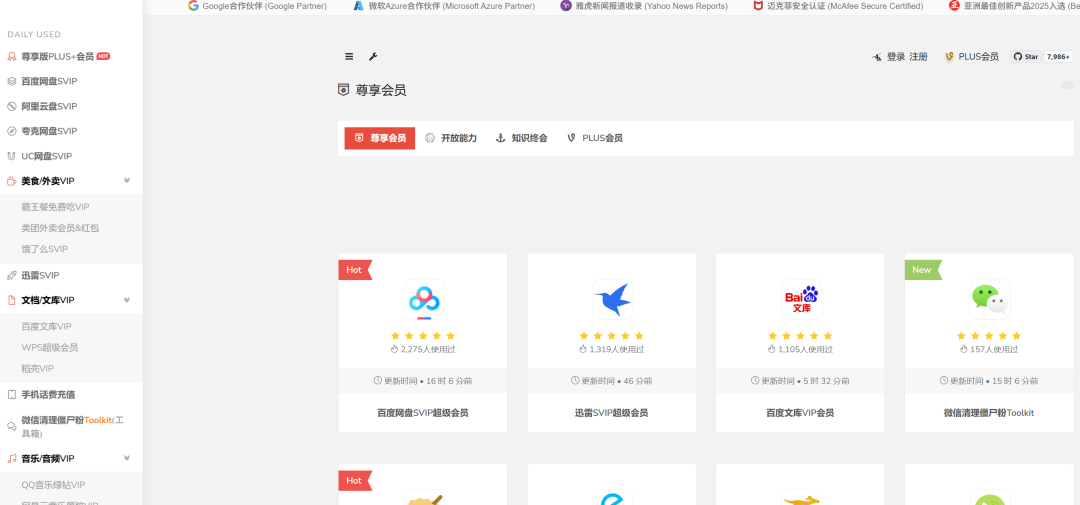1080x505 pixels.
Task: Open the 登录 login link
Action: coord(895,56)
